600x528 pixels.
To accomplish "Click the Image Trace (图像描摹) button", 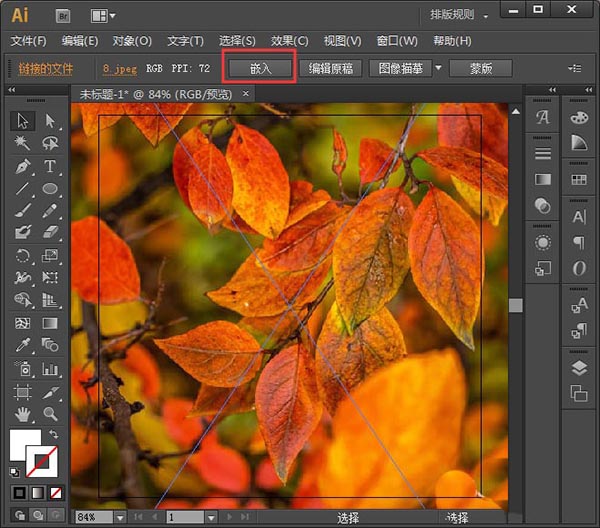I will (x=400, y=68).
